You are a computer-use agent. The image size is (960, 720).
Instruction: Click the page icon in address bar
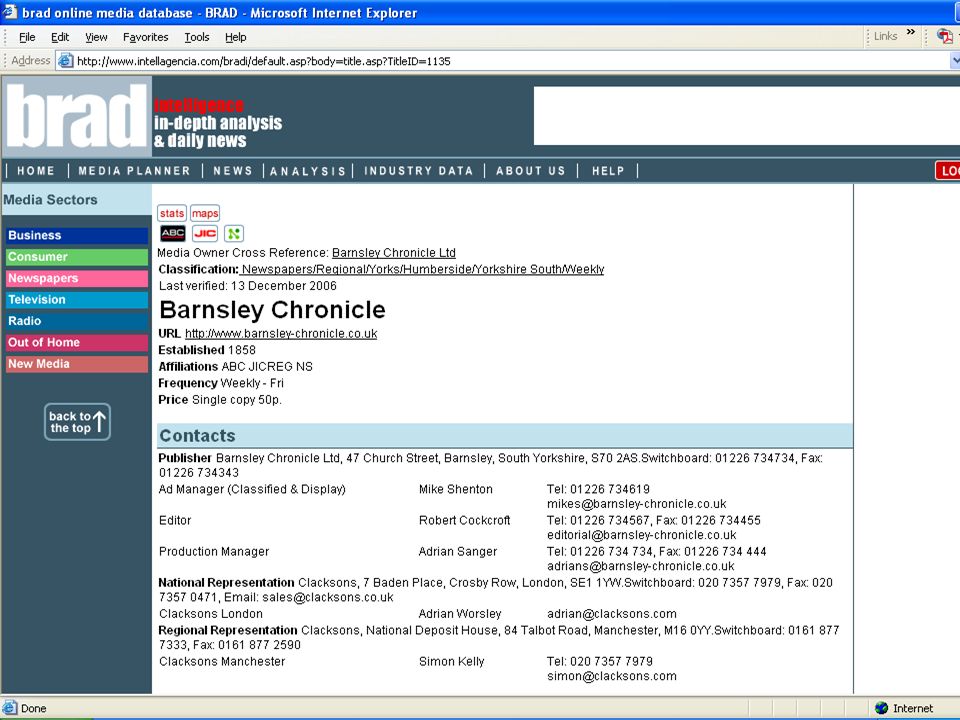coord(65,61)
